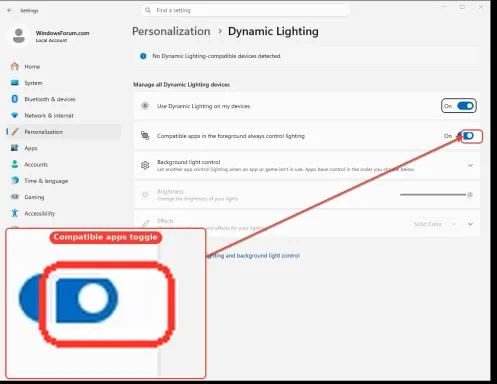This screenshot has height=384, width=497.
Task: Click the Accounts person icon
Action: coord(15,164)
